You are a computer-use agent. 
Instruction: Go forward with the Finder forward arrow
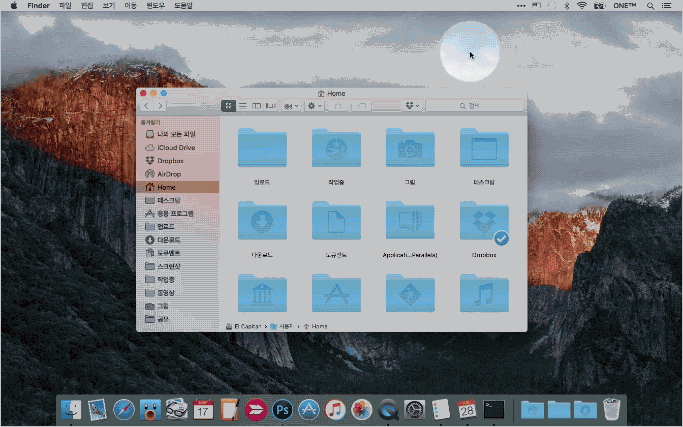click(160, 106)
